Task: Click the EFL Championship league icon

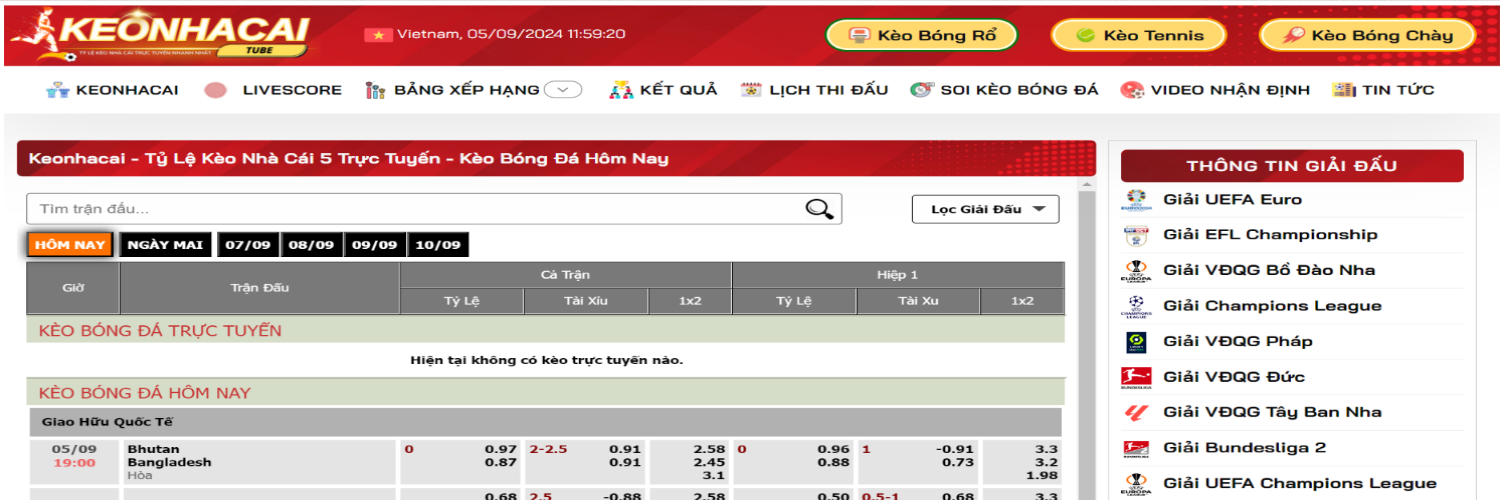Action: coord(1137,235)
